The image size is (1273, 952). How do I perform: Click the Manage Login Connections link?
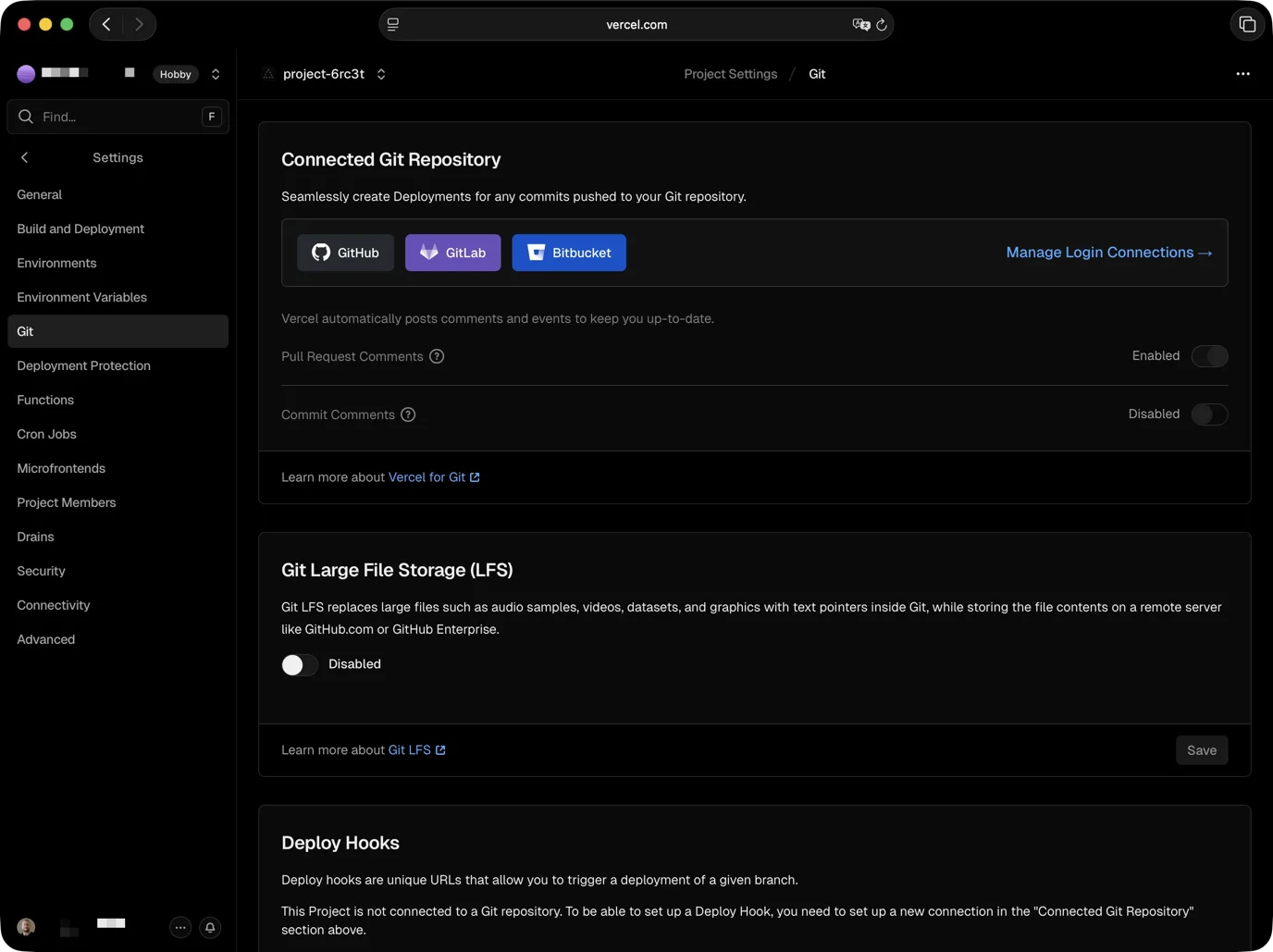(1107, 252)
